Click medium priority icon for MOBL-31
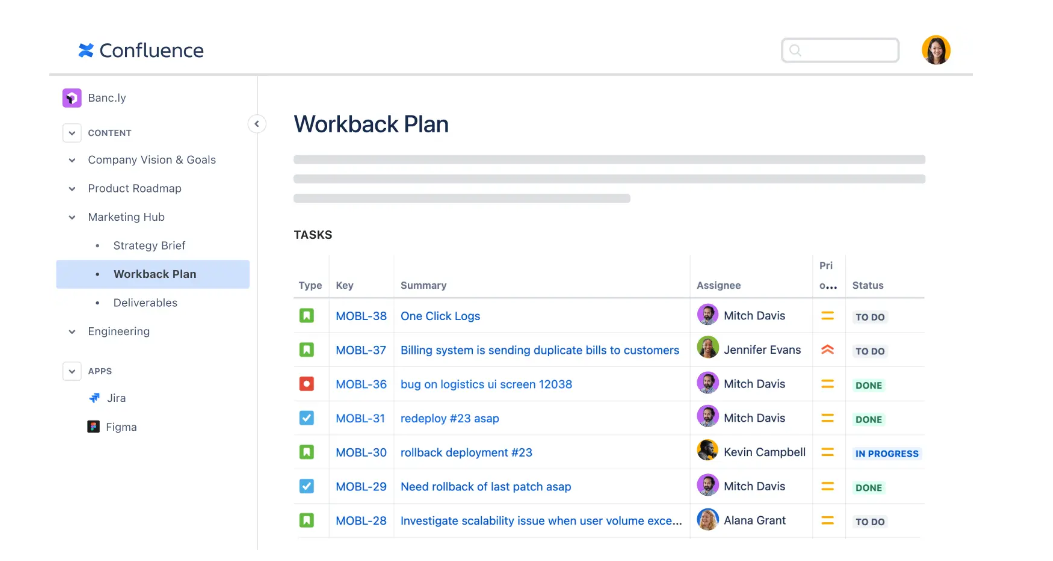The height and width of the screenshot is (561, 1053). pyautogui.click(x=827, y=418)
